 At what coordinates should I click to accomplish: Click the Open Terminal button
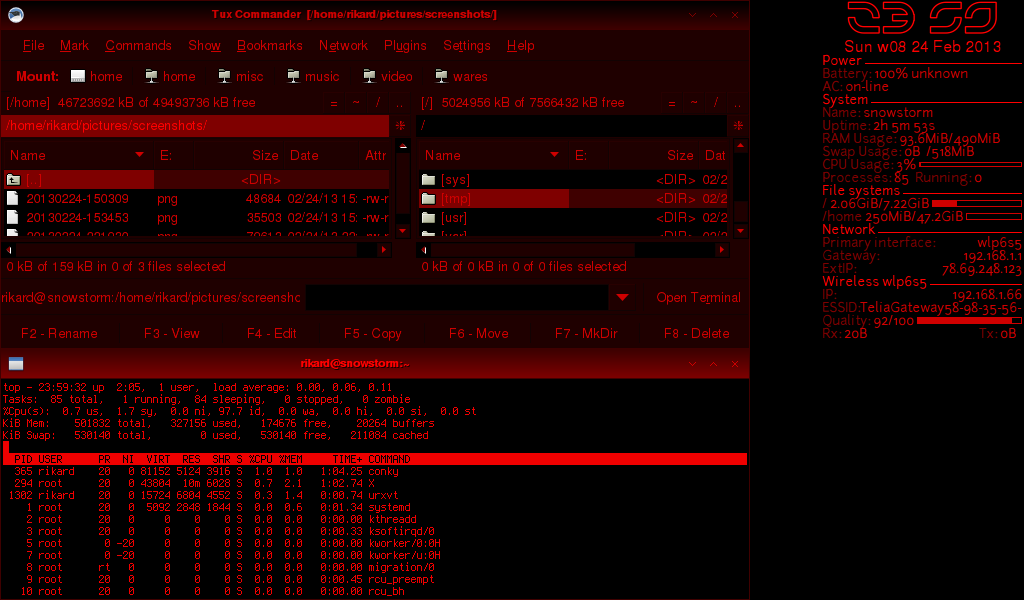698,298
